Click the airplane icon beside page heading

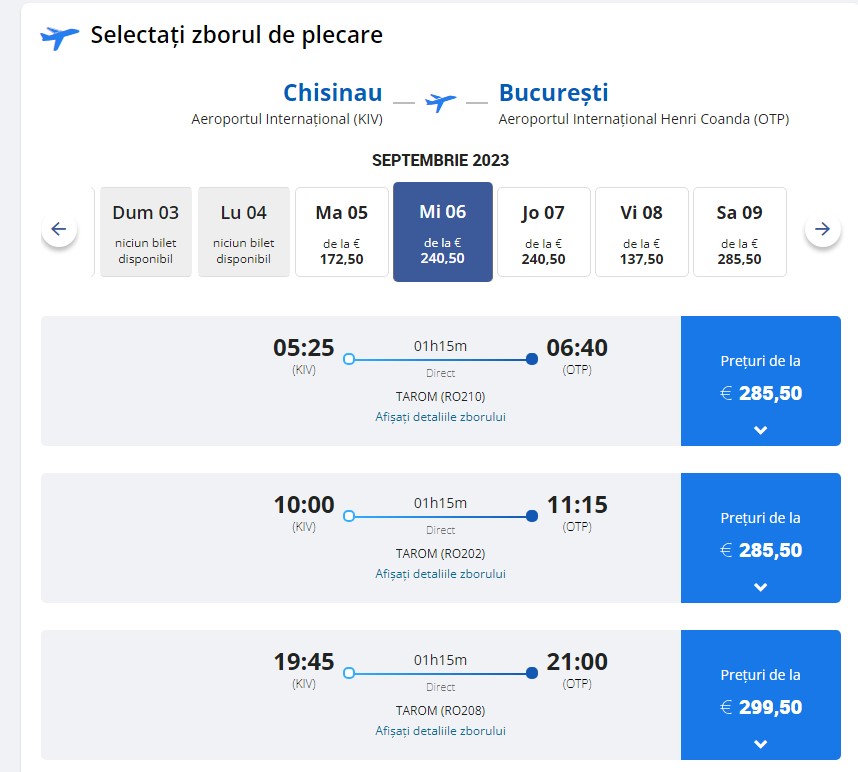pyautogui.click(x=59, y=37)
